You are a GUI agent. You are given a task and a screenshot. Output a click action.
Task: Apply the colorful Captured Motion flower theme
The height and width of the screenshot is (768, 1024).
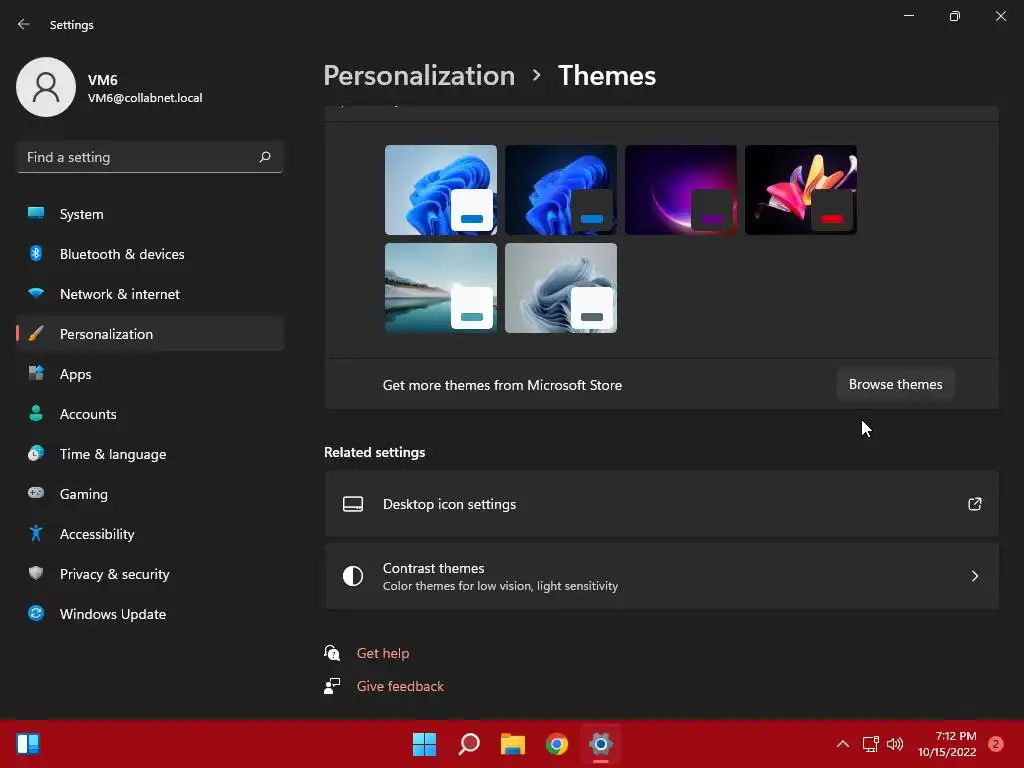pos(801,190)
